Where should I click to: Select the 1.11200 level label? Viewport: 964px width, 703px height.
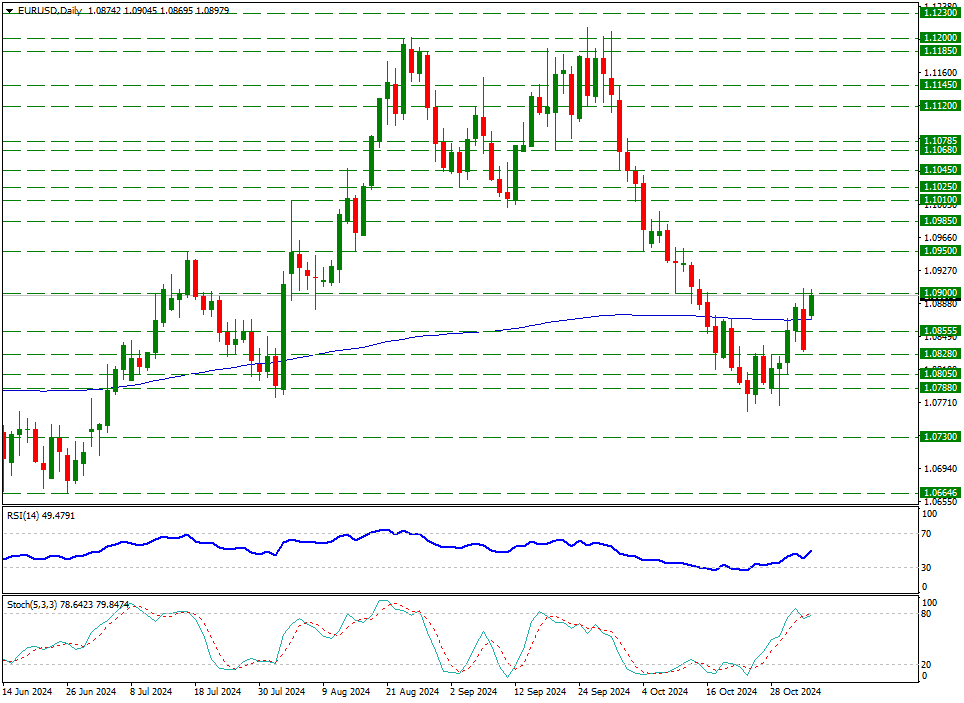click(x=941, y=106)
